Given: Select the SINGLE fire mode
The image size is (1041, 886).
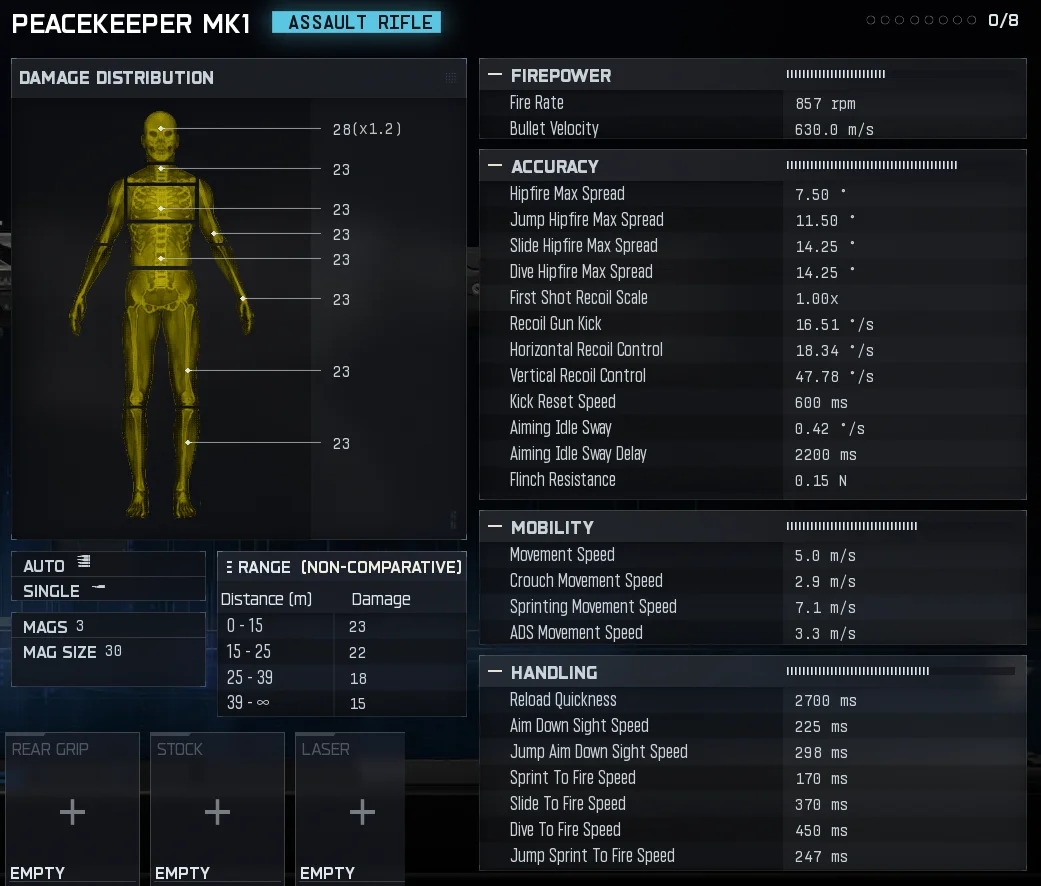Looking at the screenshot, I should point(51,591).
